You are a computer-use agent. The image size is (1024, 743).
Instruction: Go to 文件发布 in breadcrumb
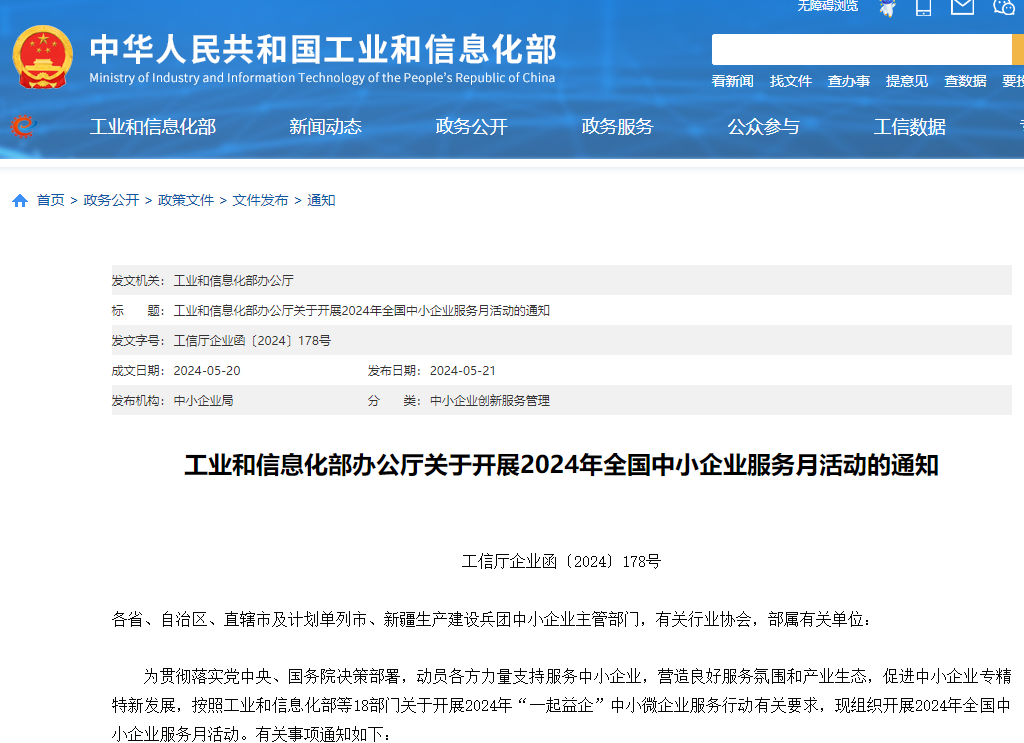(x=260, y=200)
